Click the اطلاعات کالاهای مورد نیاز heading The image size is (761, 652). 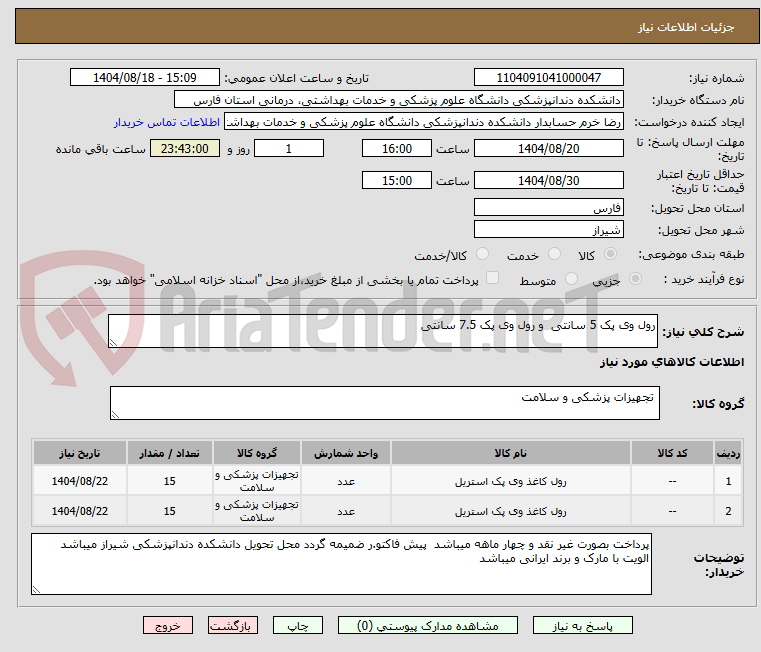click(672, 362)
